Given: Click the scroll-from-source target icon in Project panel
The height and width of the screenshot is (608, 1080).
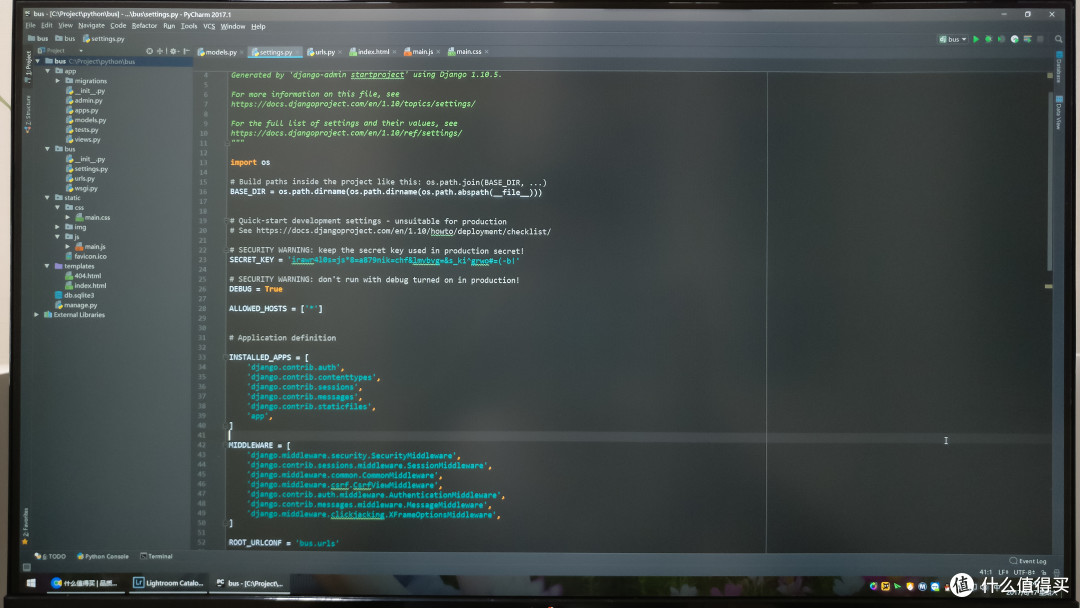Looking at the screenshot, I should (149, 51).
